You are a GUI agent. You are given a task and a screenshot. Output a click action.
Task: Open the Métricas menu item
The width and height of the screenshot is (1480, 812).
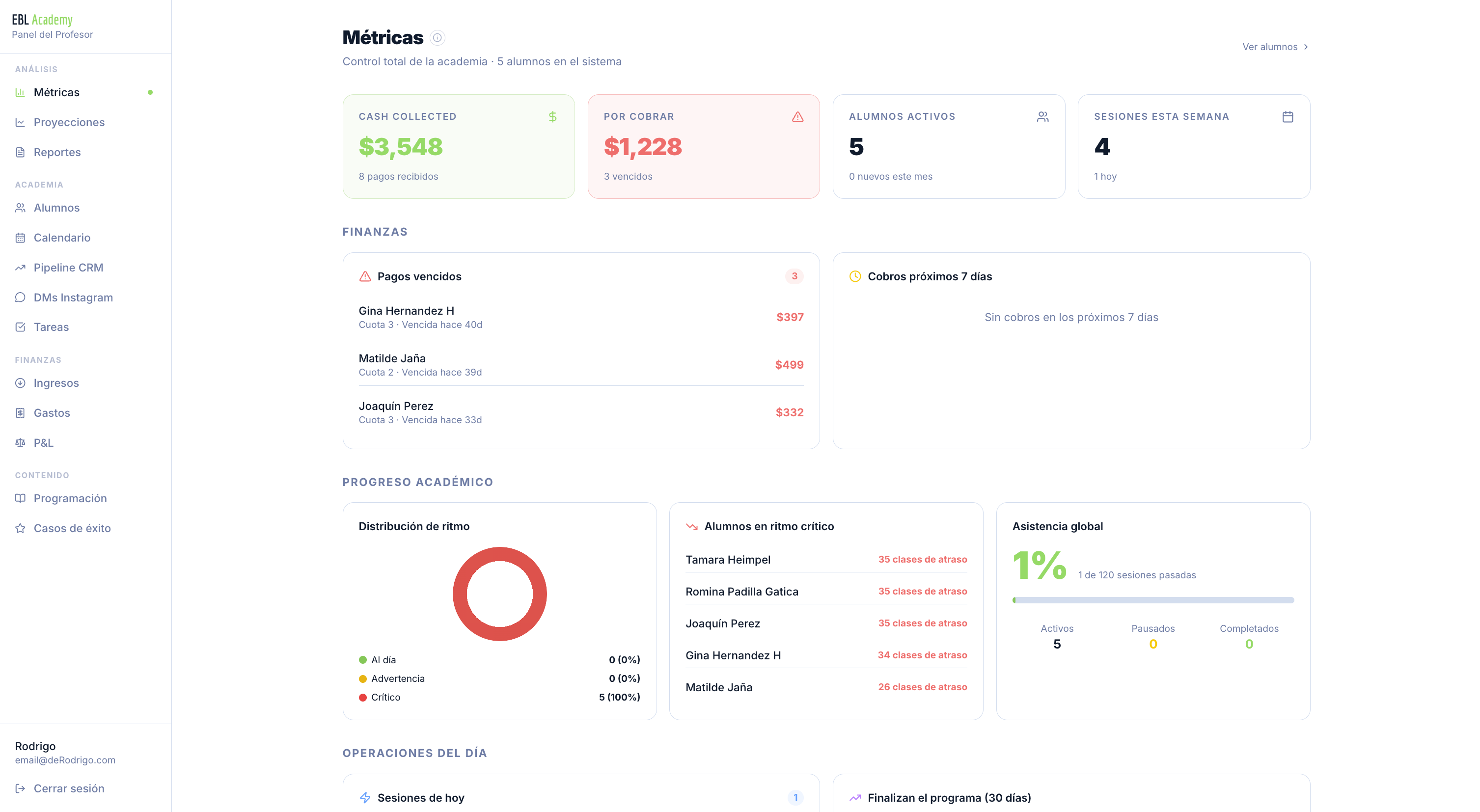pyautogui.click(x=85, y=92)
